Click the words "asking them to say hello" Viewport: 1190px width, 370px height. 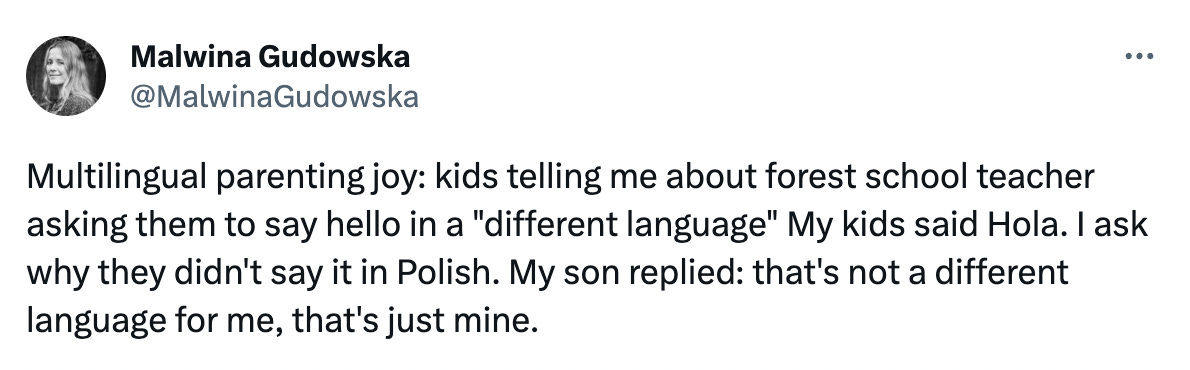(x=173, y=226)
